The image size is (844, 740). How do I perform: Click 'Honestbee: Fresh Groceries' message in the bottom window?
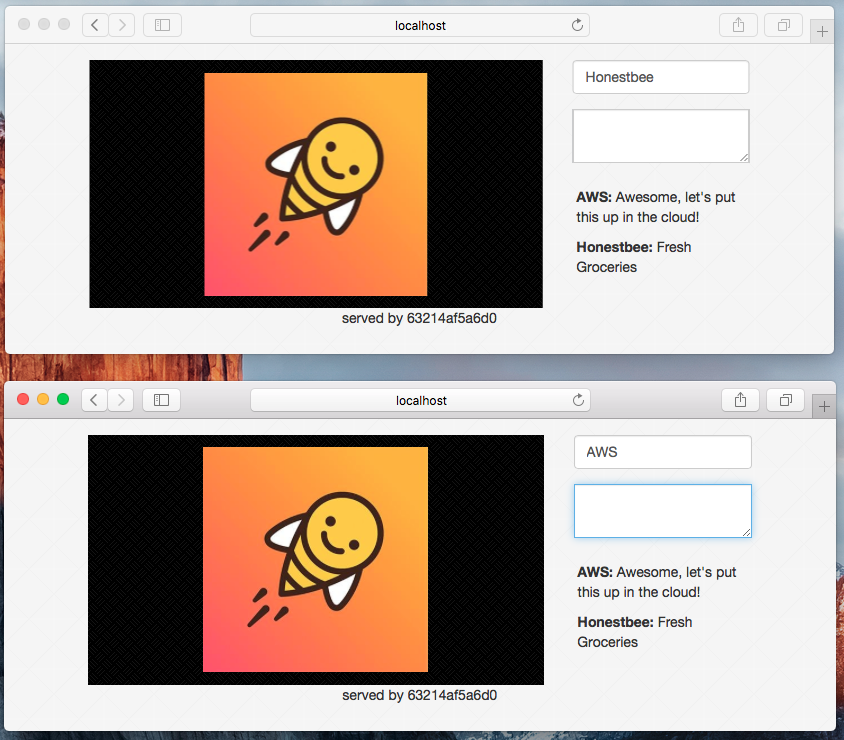(635, 632)
